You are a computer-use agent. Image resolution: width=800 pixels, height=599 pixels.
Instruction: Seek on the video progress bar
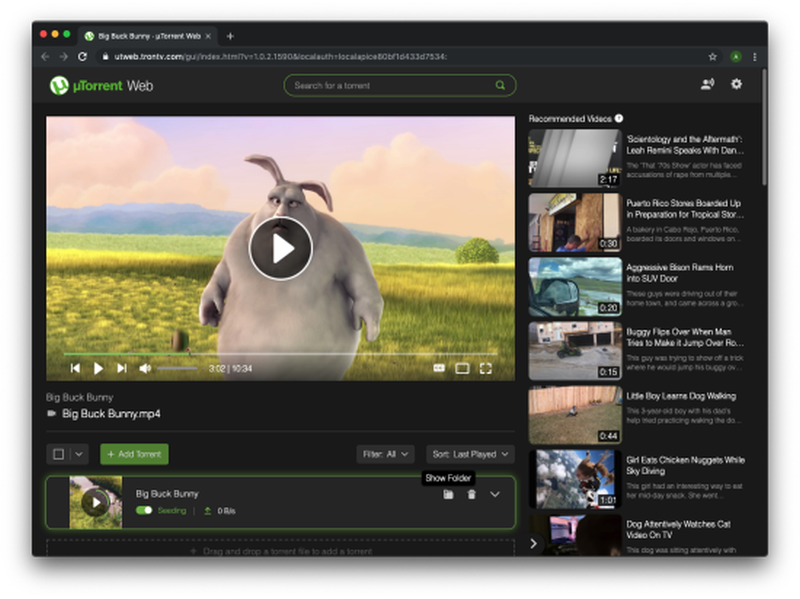pos(281,353)
